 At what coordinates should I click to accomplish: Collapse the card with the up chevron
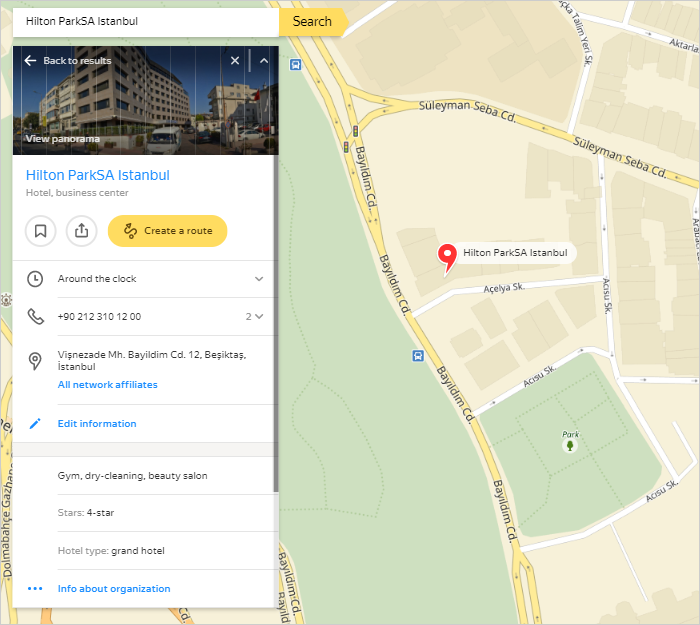tap(264, 61)
